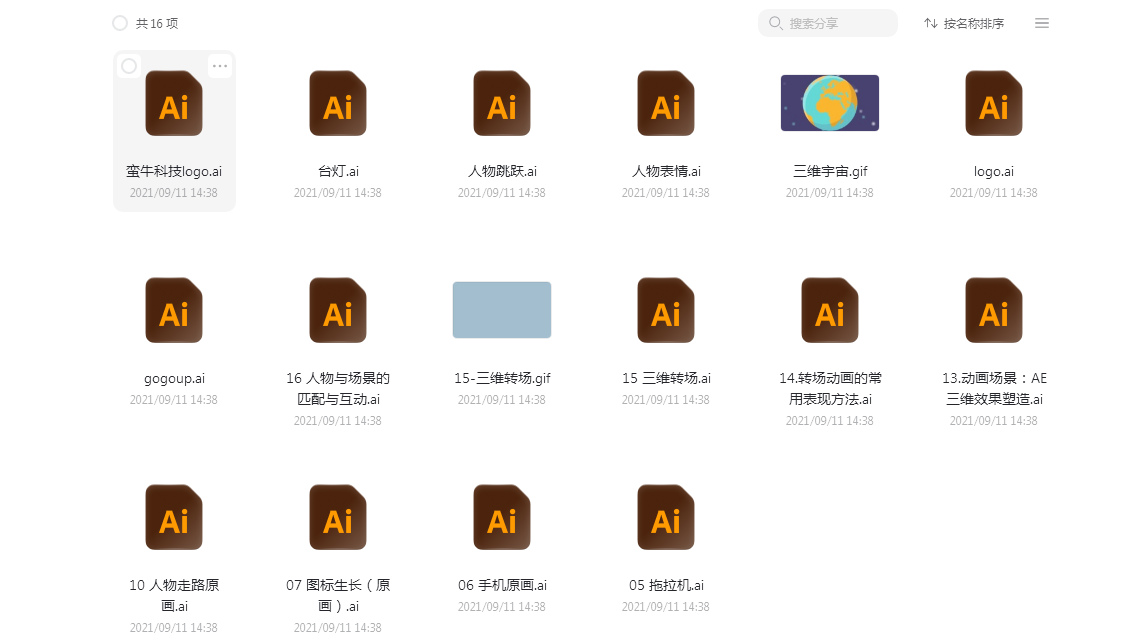Select the file name text 台灯.ai
Viewport: 1129px width, 640px height.
(x=338, y=171)
